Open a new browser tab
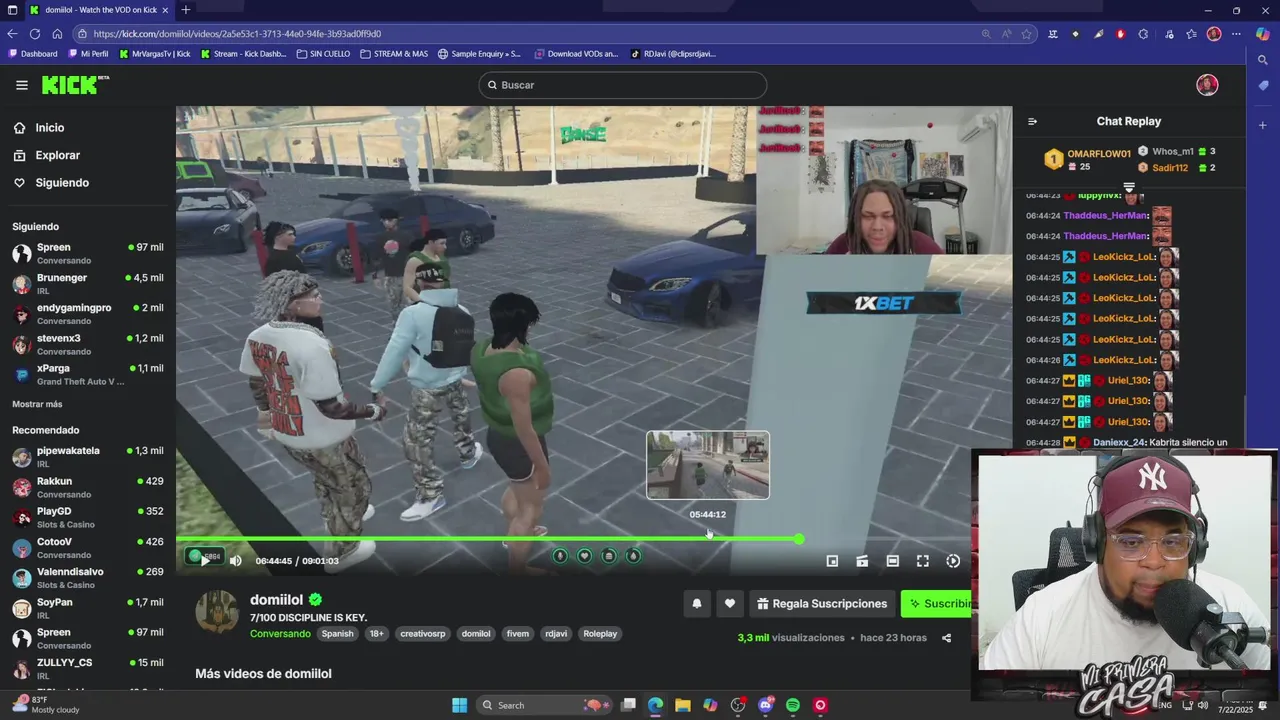This screenshot has height=720, width=1280. 185,10
